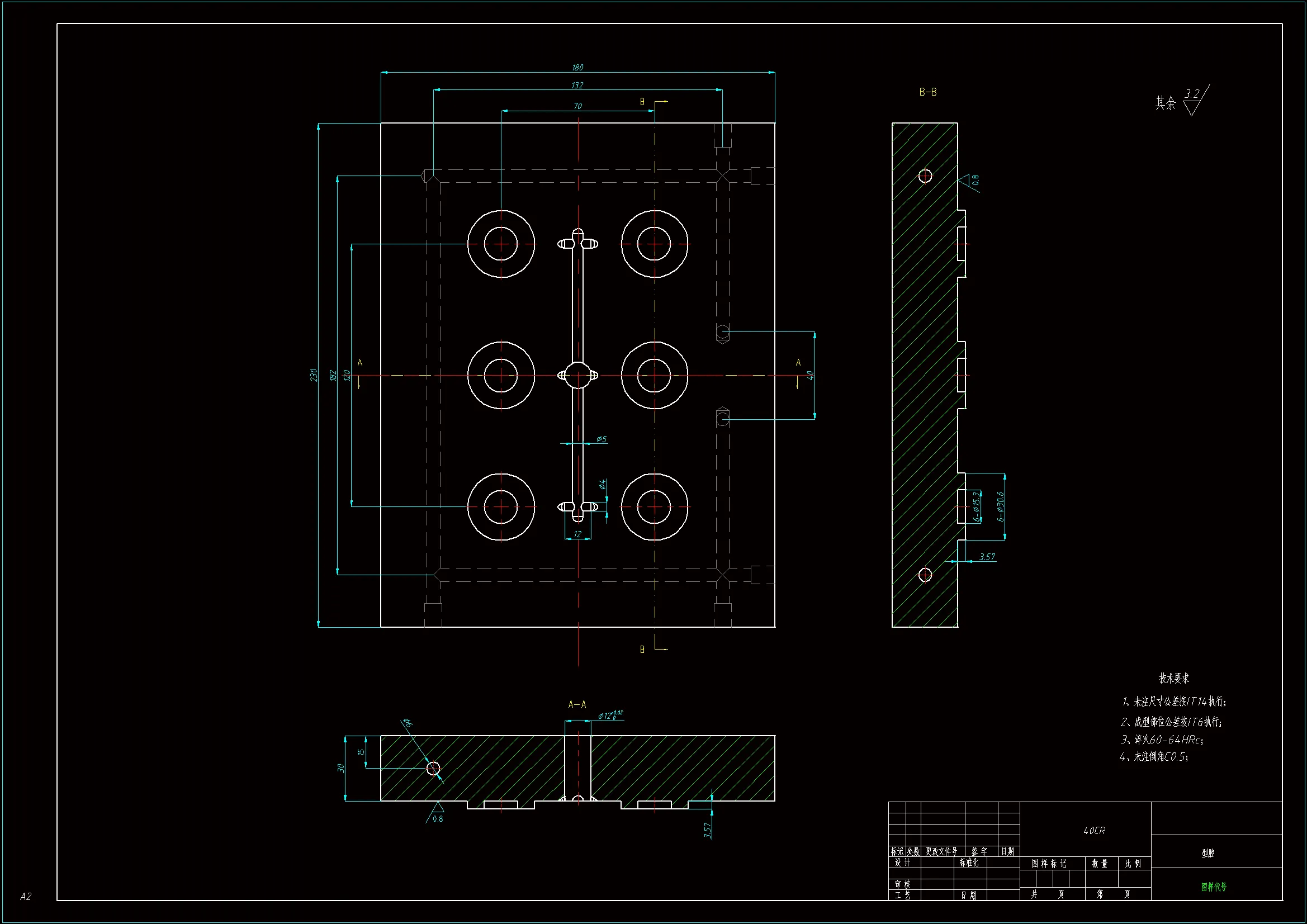Select the 未注倒角C0.5 note line

(x=1154, y=757)
